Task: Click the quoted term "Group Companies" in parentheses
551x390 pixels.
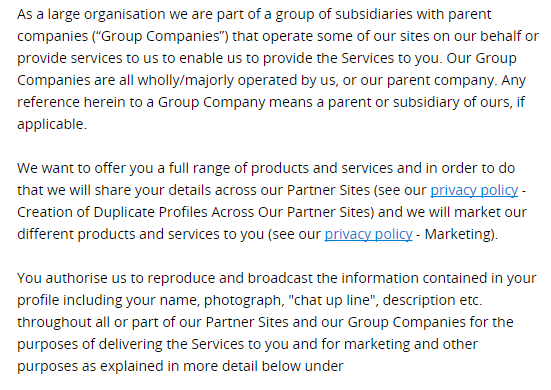Action: pyautogui.click(x=160, y=37)
